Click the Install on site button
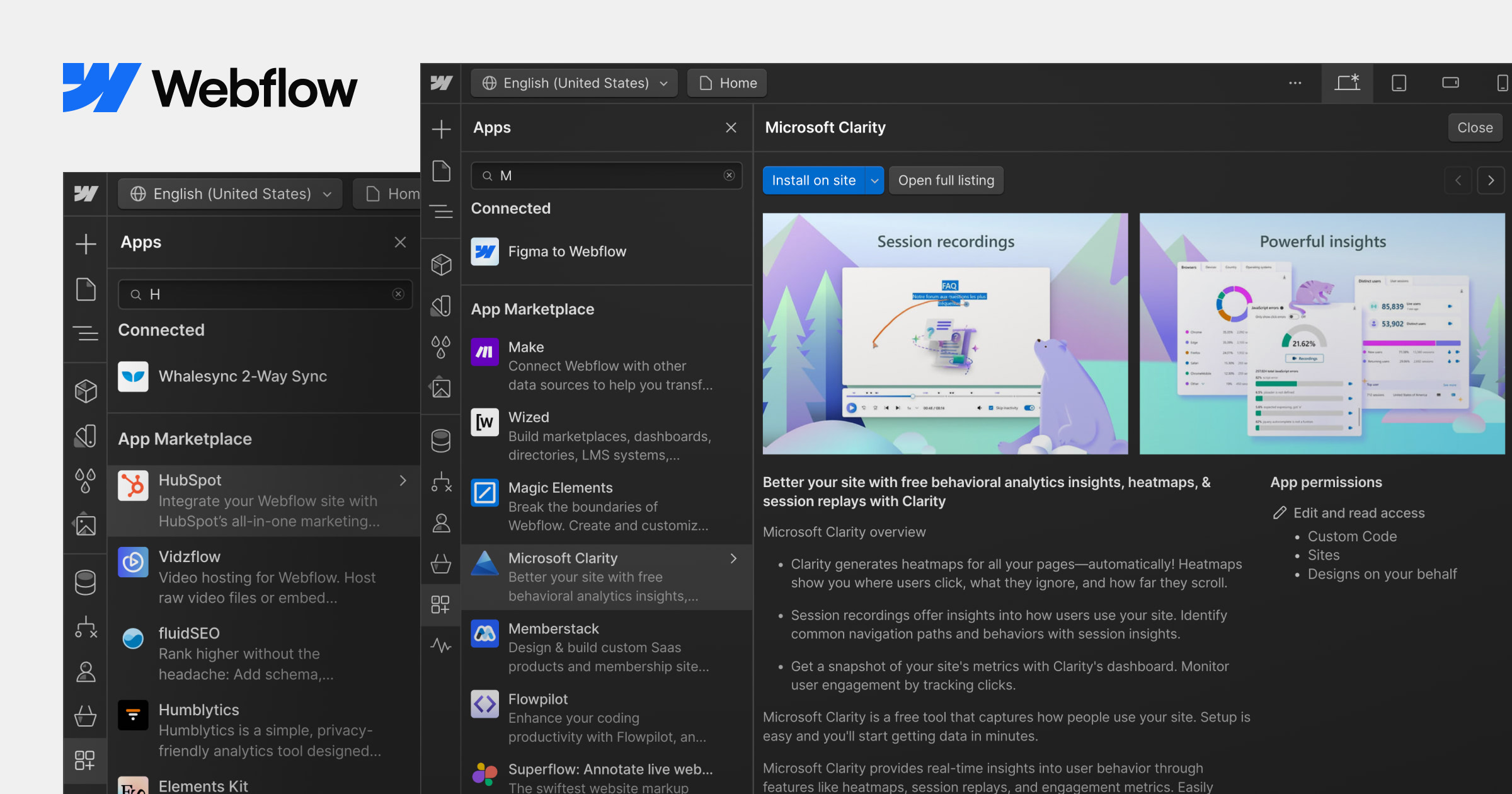 pos(814,180)
